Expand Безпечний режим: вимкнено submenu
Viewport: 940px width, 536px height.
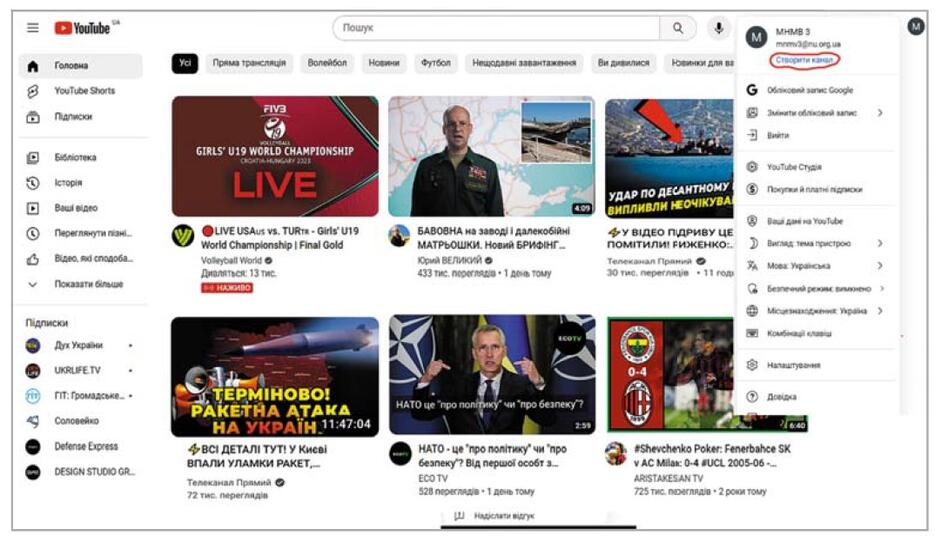coord(816,288)
